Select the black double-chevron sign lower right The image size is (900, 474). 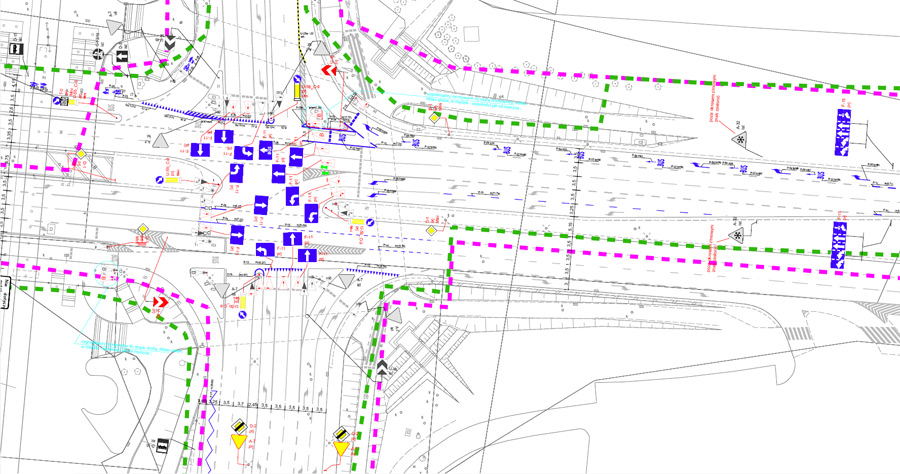(381, 369)
